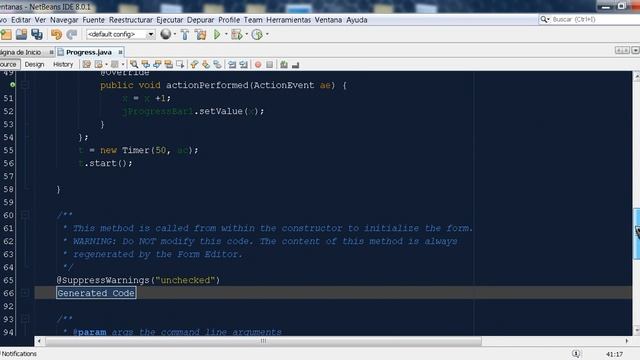Toggle Rectangular Selection mode
This screenshot has height=360, width=640.
point(180,64)
